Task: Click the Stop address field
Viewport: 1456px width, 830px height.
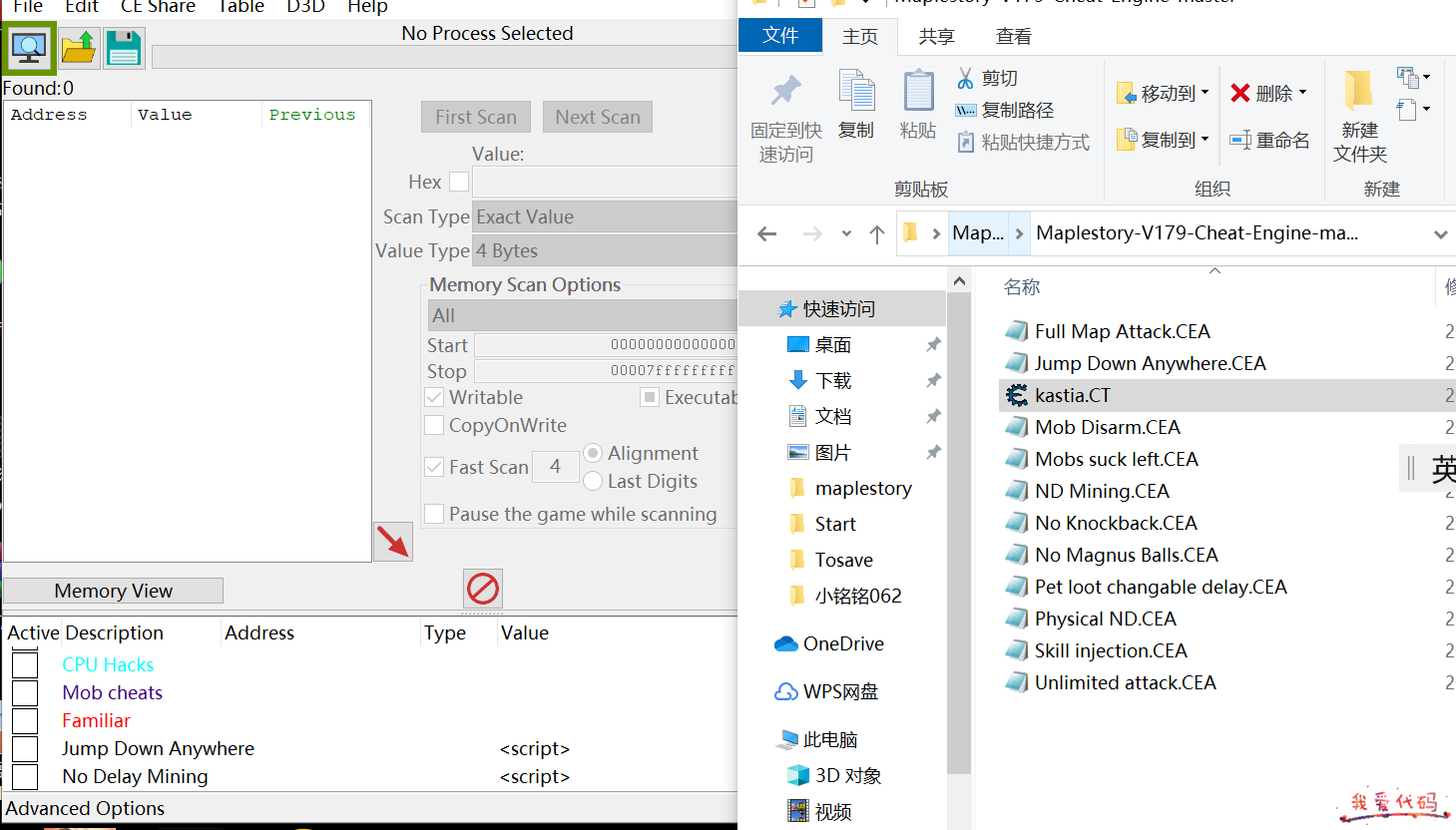Action: pos(606,370)
